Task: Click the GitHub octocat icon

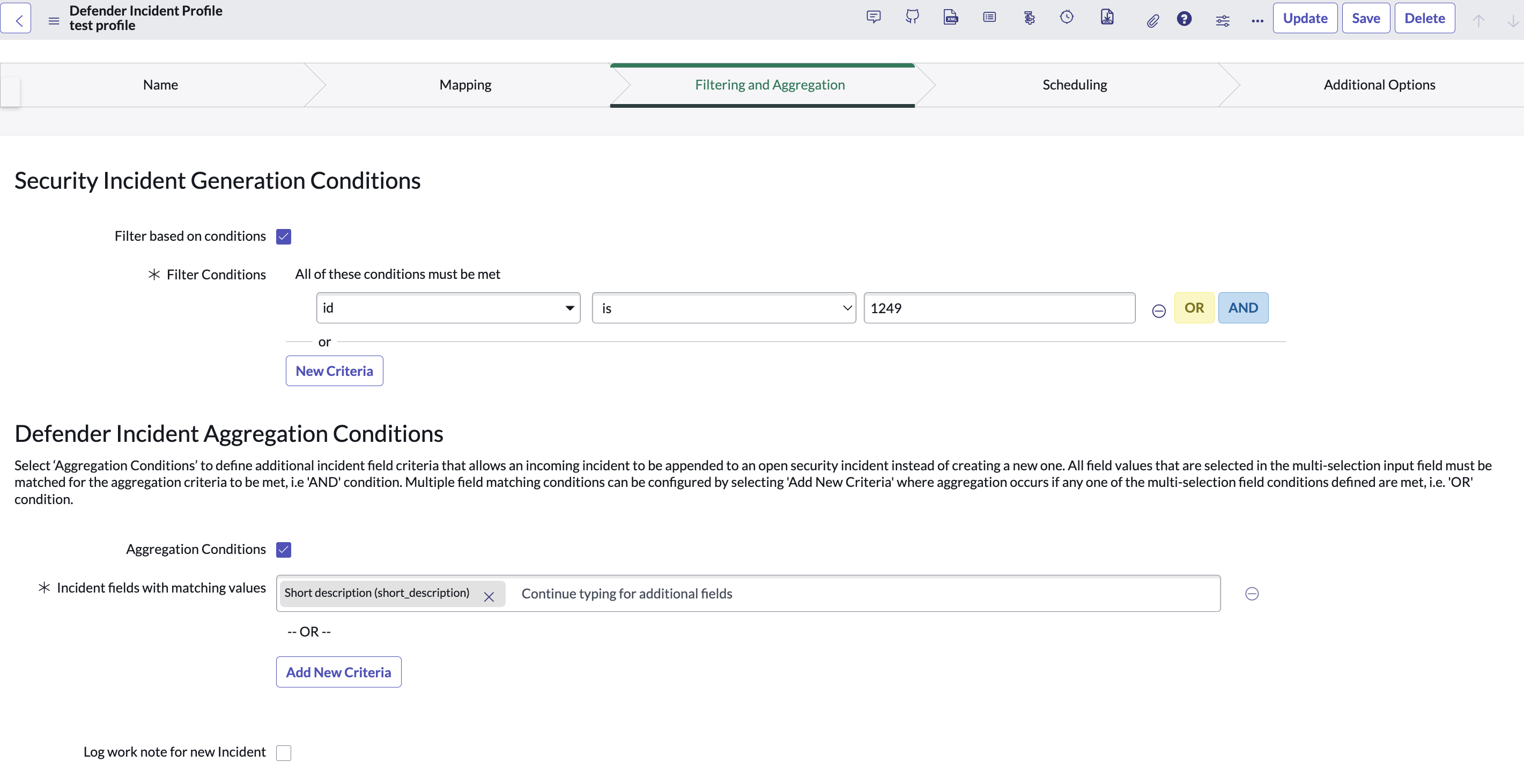Action: pos(912,17)
